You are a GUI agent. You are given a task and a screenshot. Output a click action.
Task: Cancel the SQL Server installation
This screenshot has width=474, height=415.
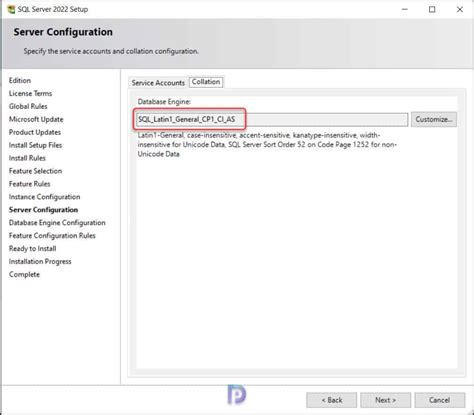(x=439, y=400)
